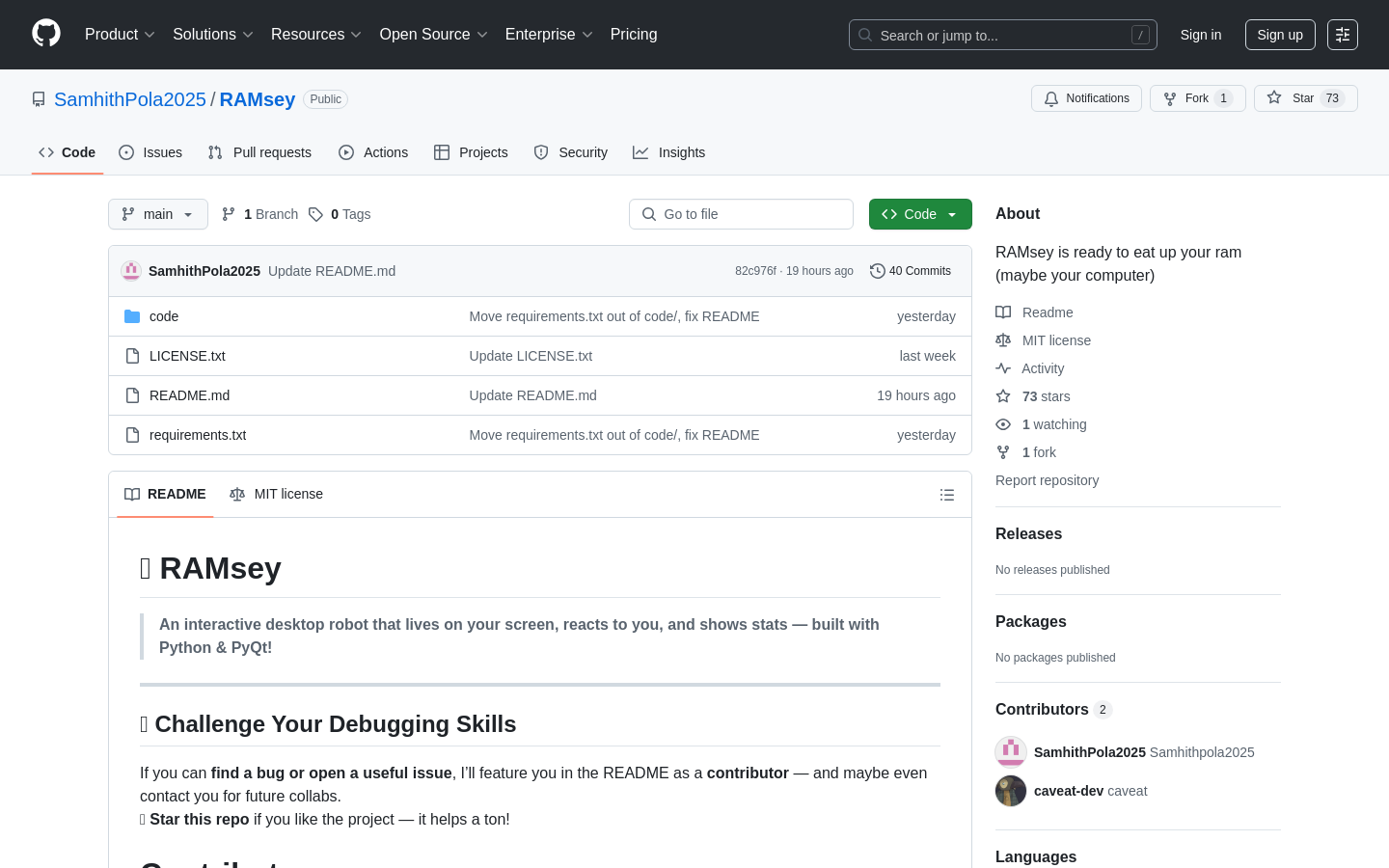Switch to the Insights tab
Viewport: 1389px width, 868px height.
[x=669, y=152]
